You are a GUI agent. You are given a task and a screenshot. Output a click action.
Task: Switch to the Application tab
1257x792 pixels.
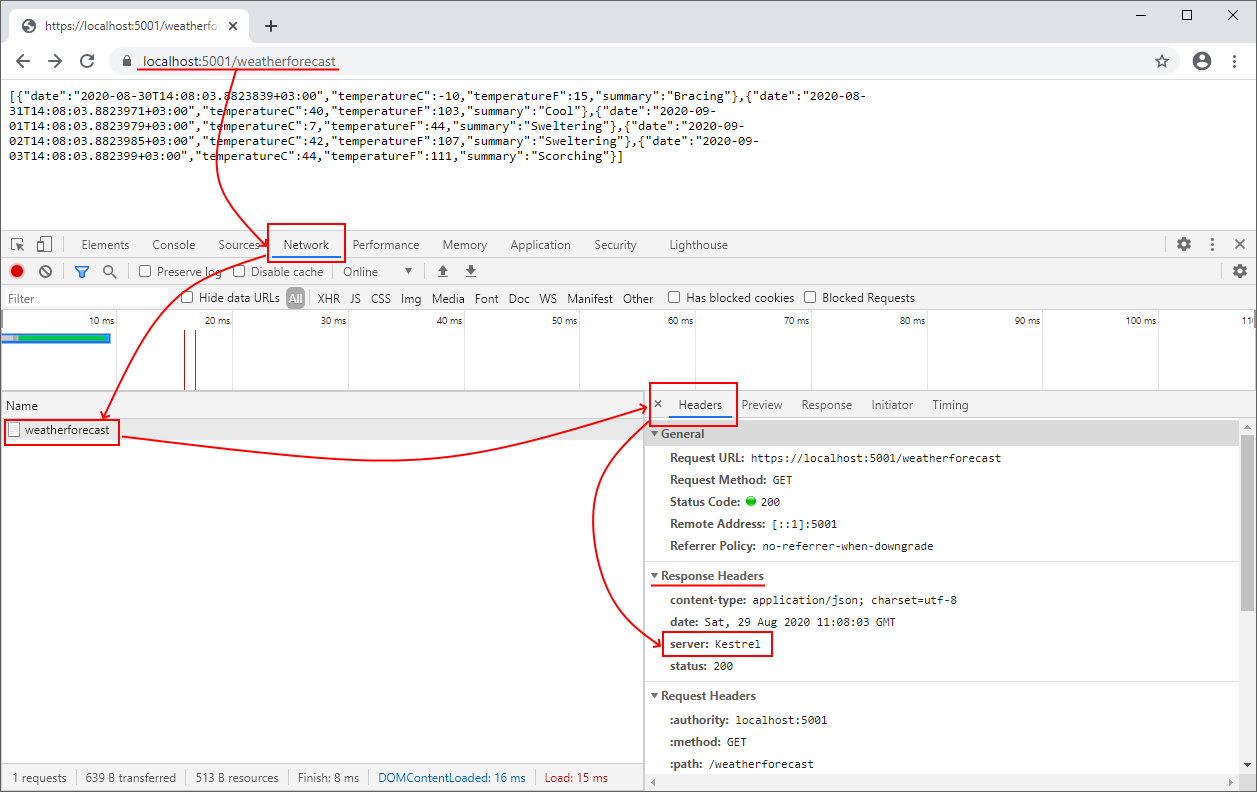pos(540,245)
